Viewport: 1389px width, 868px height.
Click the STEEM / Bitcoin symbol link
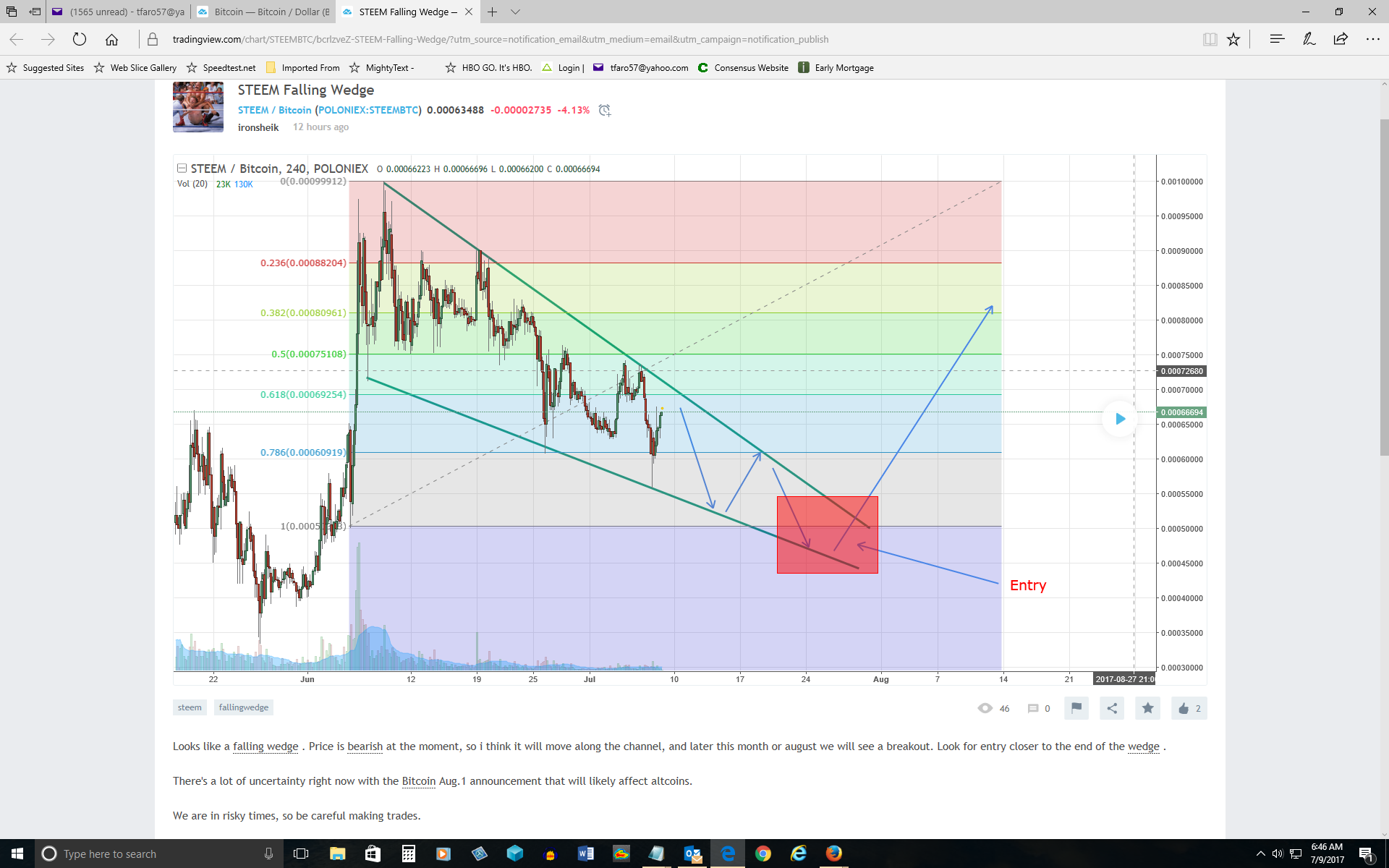(274, 110)
